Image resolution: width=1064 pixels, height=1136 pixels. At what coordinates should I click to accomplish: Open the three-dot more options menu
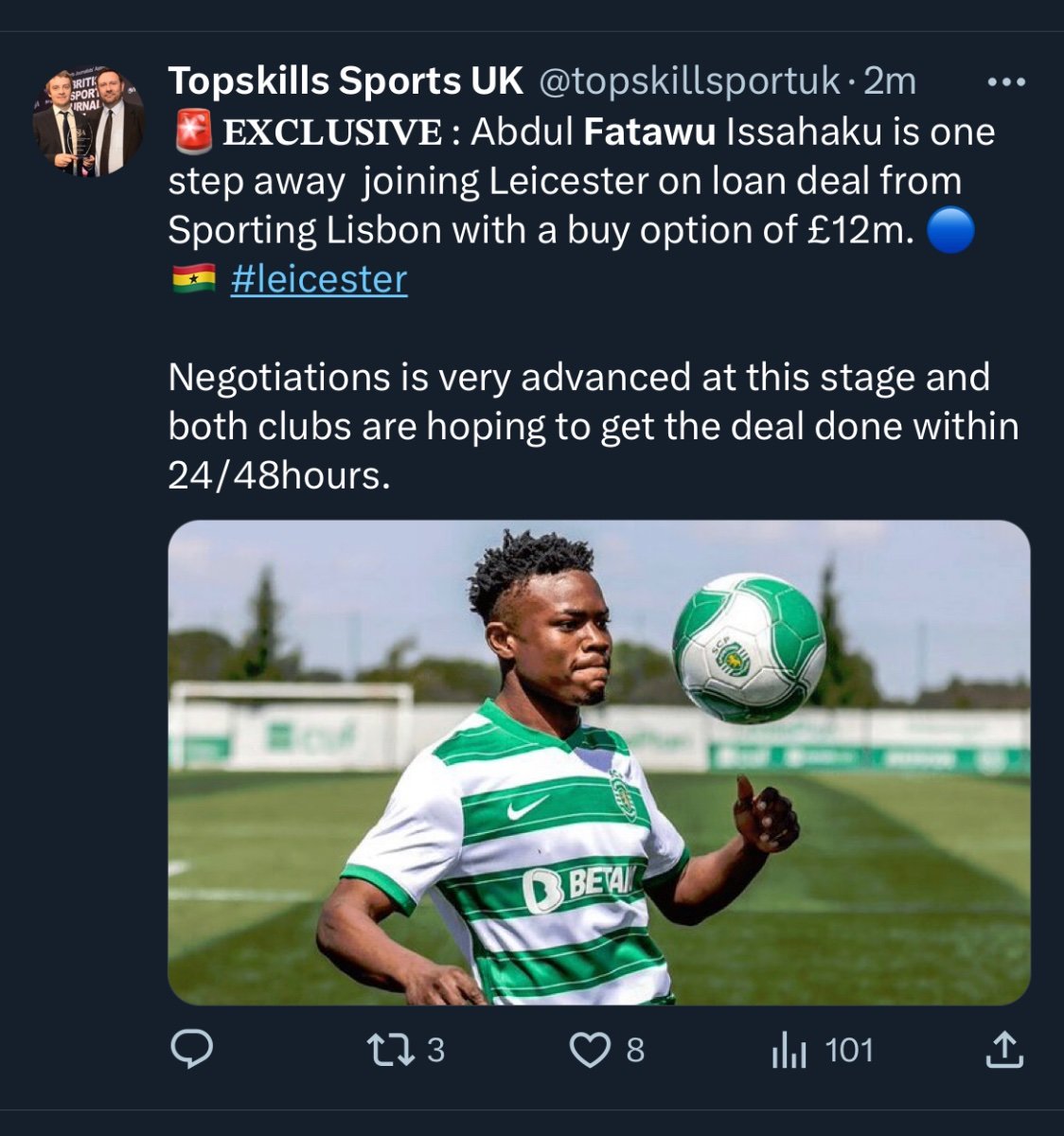point(1006,82)
